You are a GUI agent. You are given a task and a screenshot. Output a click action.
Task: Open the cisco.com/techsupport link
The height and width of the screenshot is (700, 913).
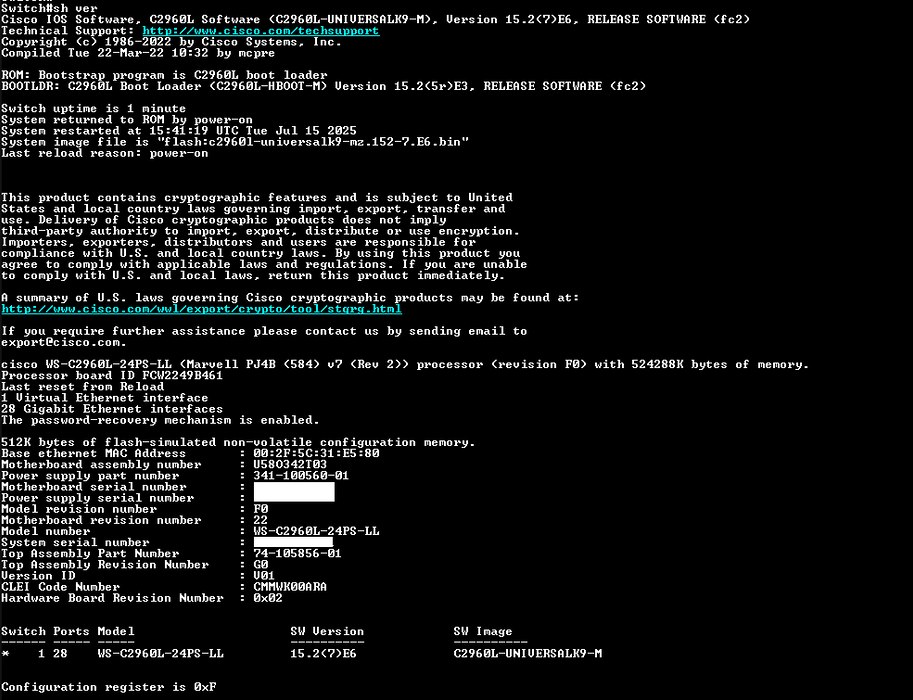pyautogui.click(x=260, y=31)
